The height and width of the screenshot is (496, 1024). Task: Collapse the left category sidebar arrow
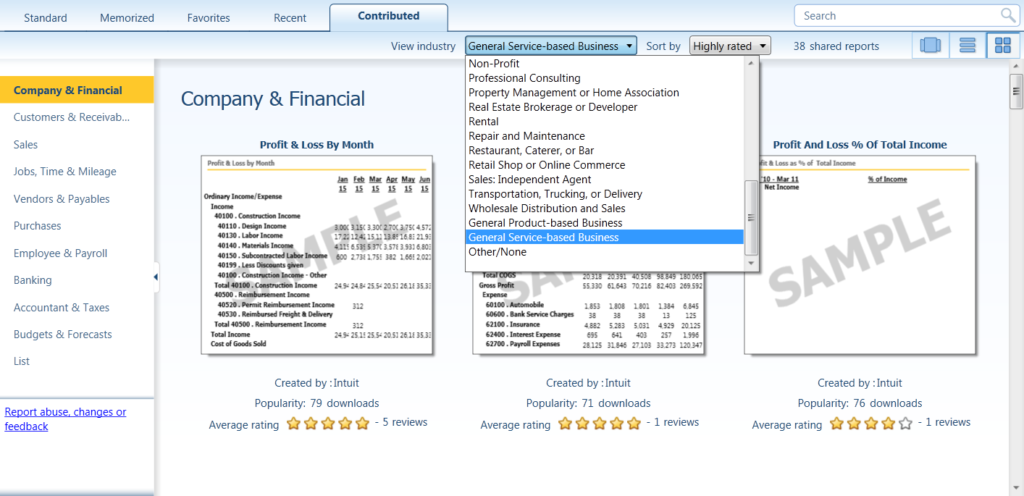pos(156,277)
